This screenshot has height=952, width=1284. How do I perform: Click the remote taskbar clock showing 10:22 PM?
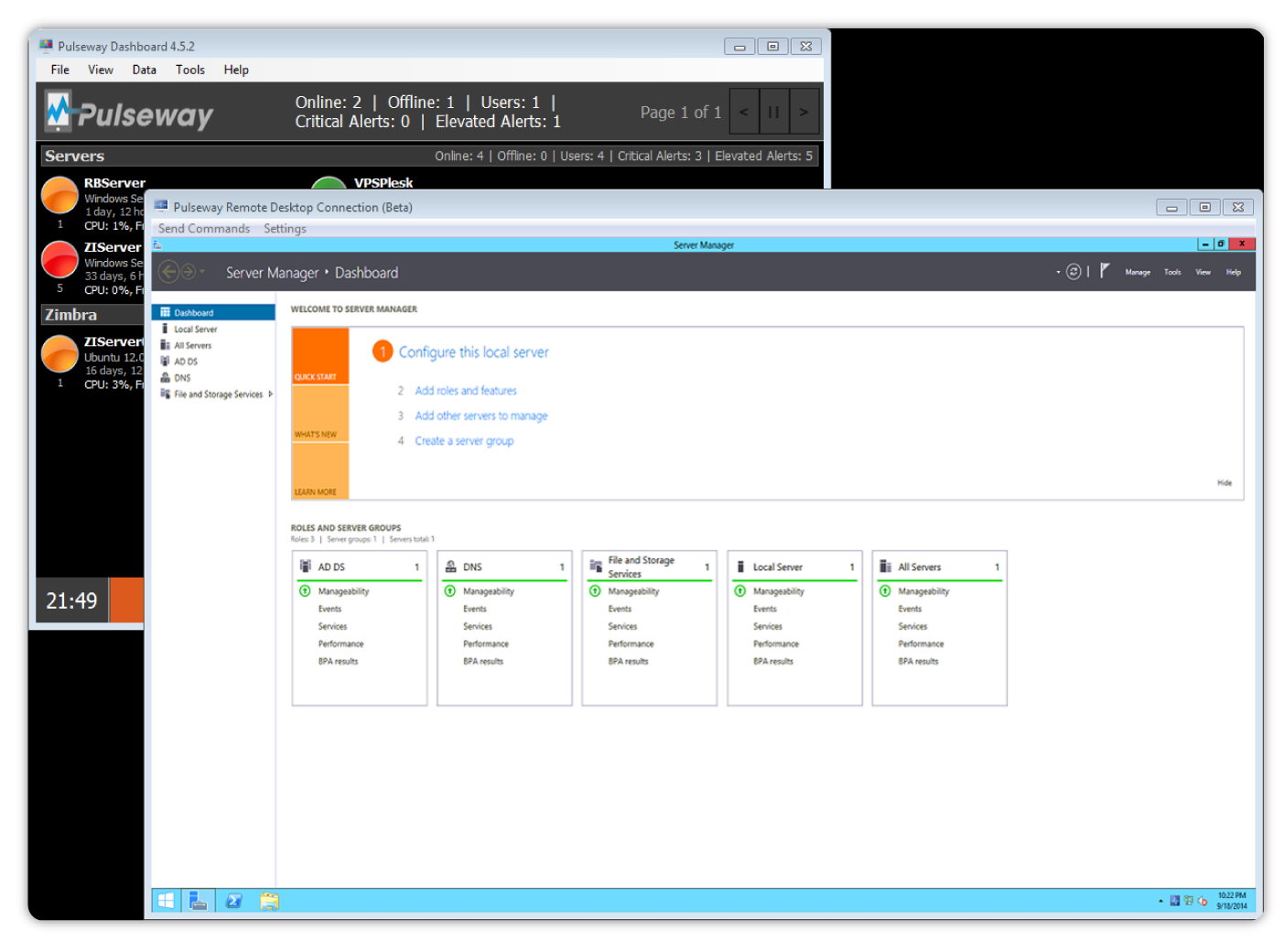pos(1232,901)
